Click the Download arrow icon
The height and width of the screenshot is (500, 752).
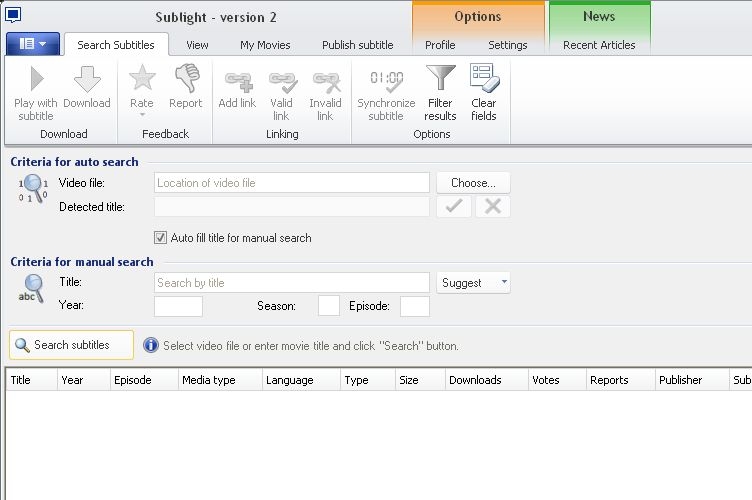point(87,79)
